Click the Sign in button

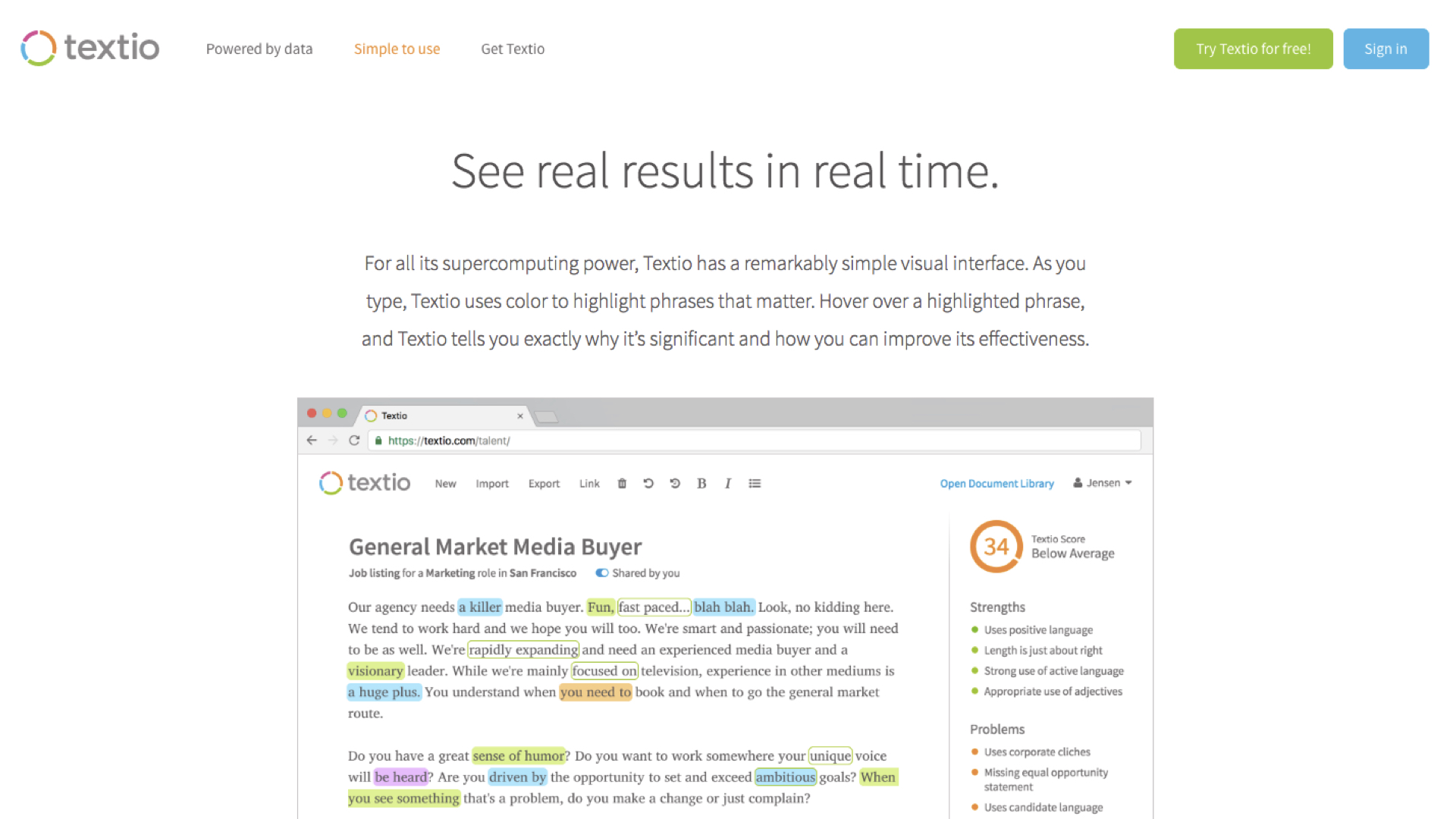pos(1385,49)
